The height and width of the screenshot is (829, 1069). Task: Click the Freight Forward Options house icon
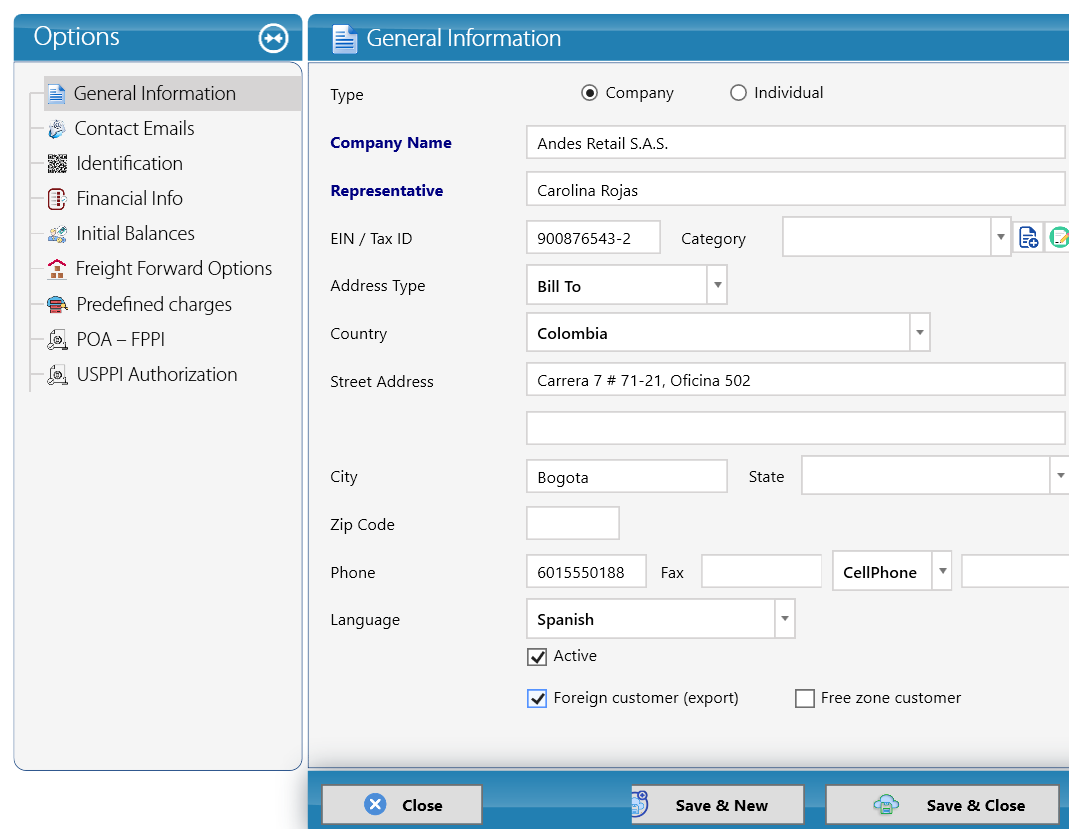click(57, 269)
